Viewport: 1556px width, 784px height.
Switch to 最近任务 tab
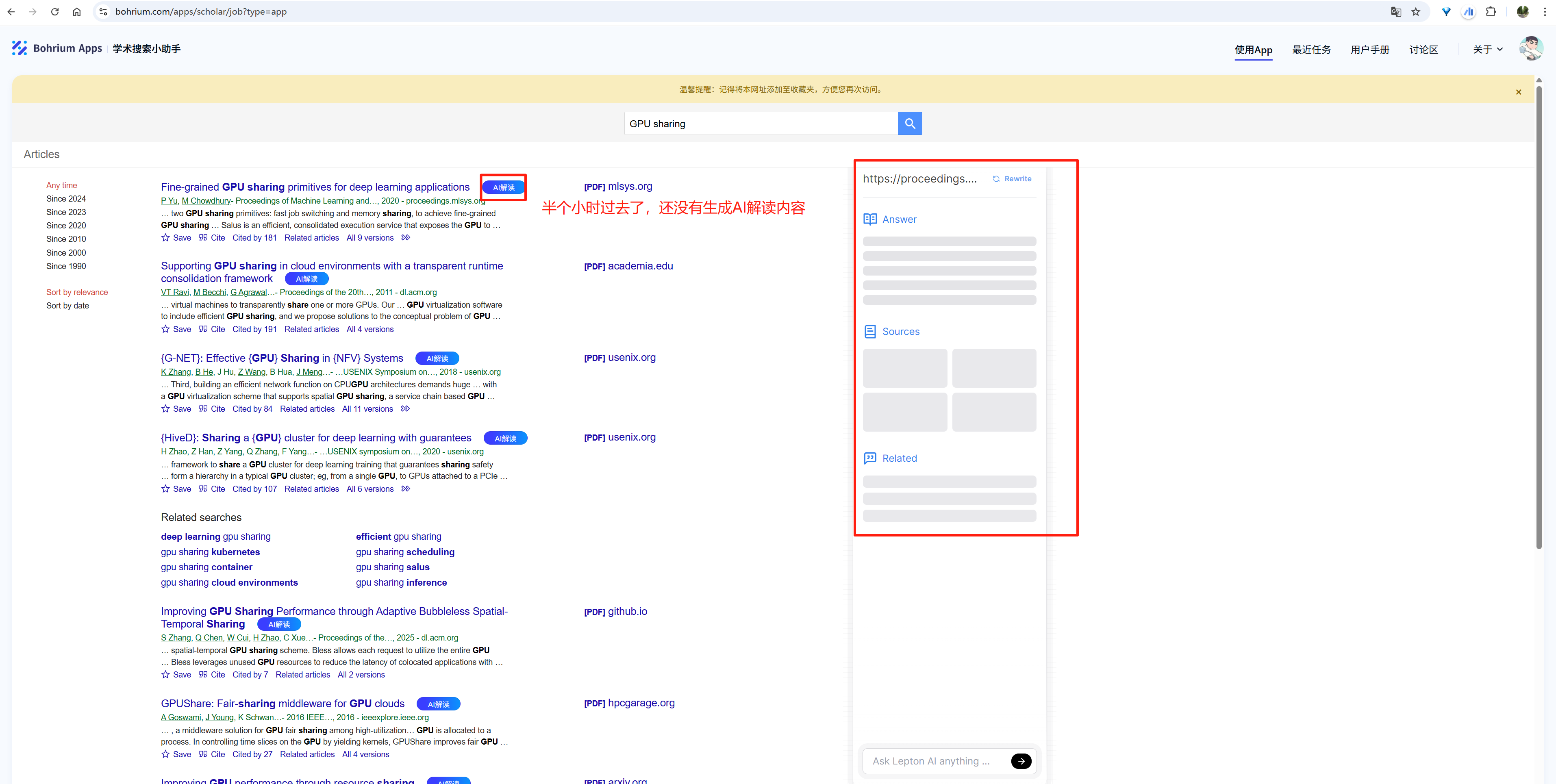[1311, 50]
